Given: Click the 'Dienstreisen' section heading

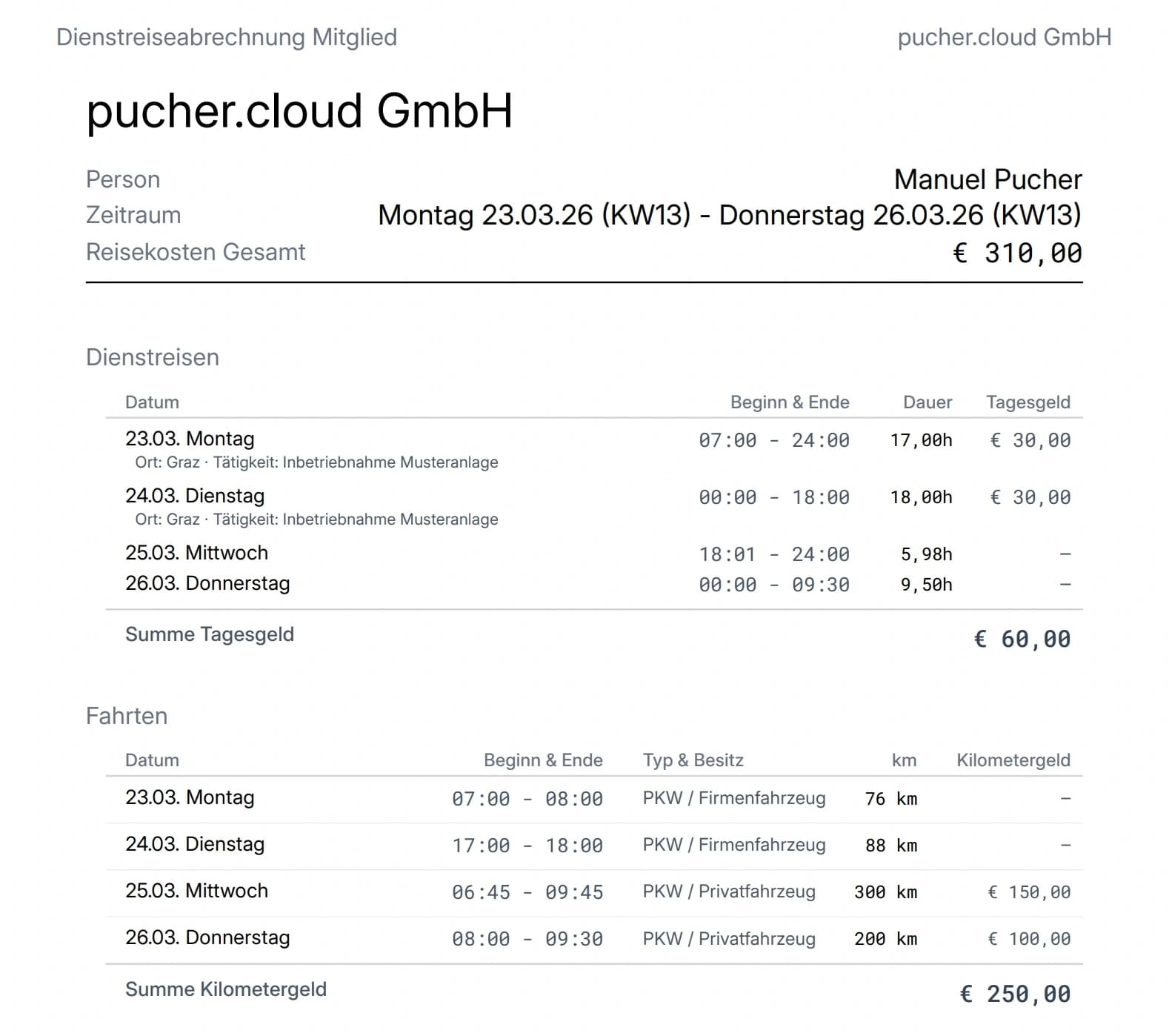Looking at the screenshot, I should (153, 357).
